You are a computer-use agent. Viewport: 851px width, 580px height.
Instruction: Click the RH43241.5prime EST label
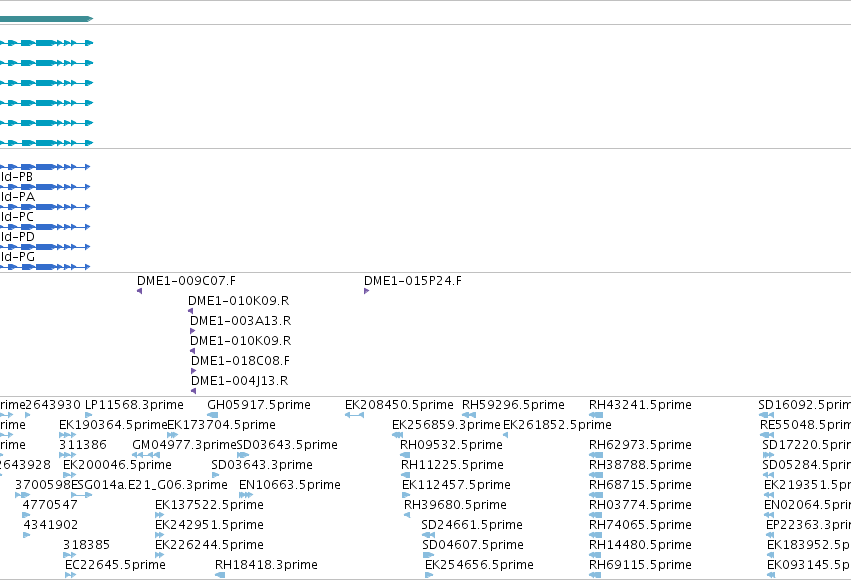(x=640, y=405)
